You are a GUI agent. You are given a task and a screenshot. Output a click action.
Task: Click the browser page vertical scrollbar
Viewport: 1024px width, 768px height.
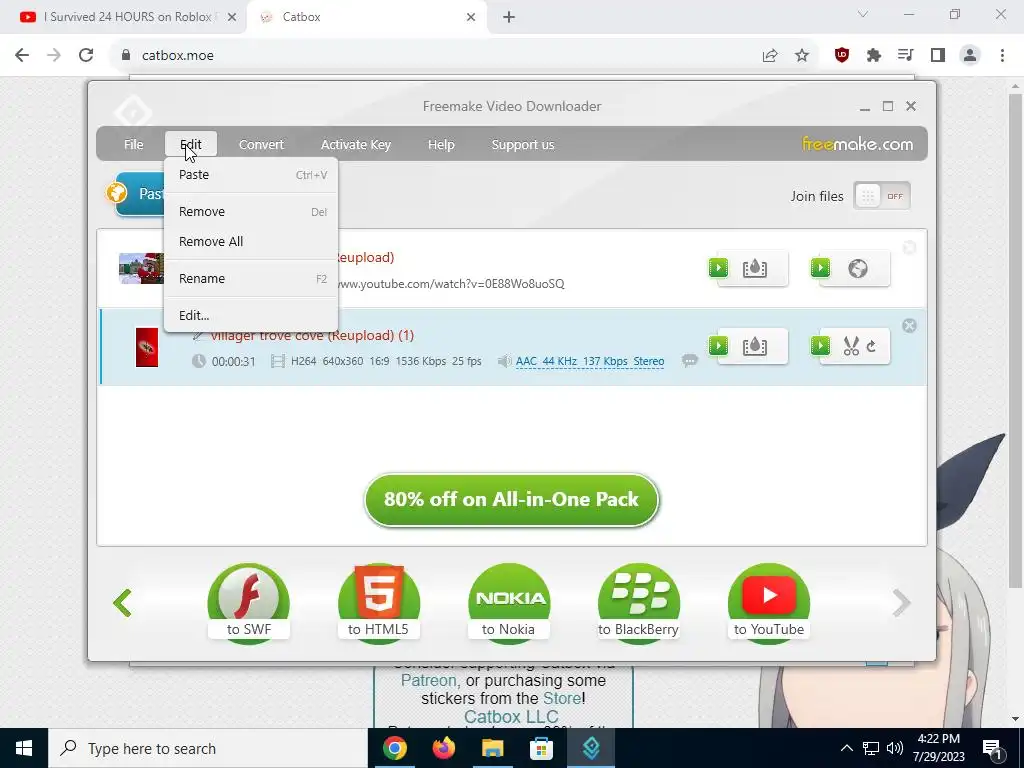click(x=1015, y=340)
